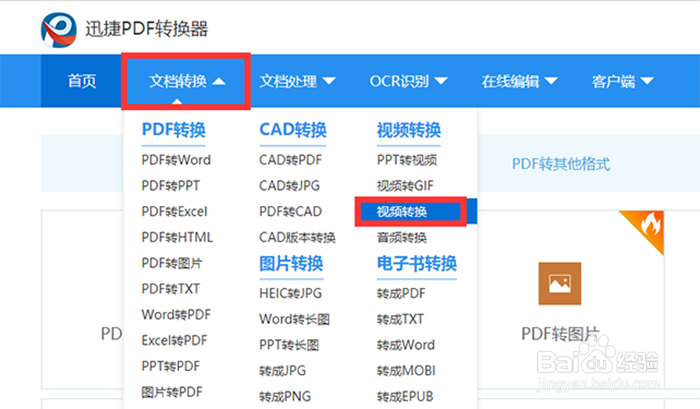Viewport: 700px width, 409px height.
Task: Choose ebook 转成TXT option
Action: (x=400, y=319)
